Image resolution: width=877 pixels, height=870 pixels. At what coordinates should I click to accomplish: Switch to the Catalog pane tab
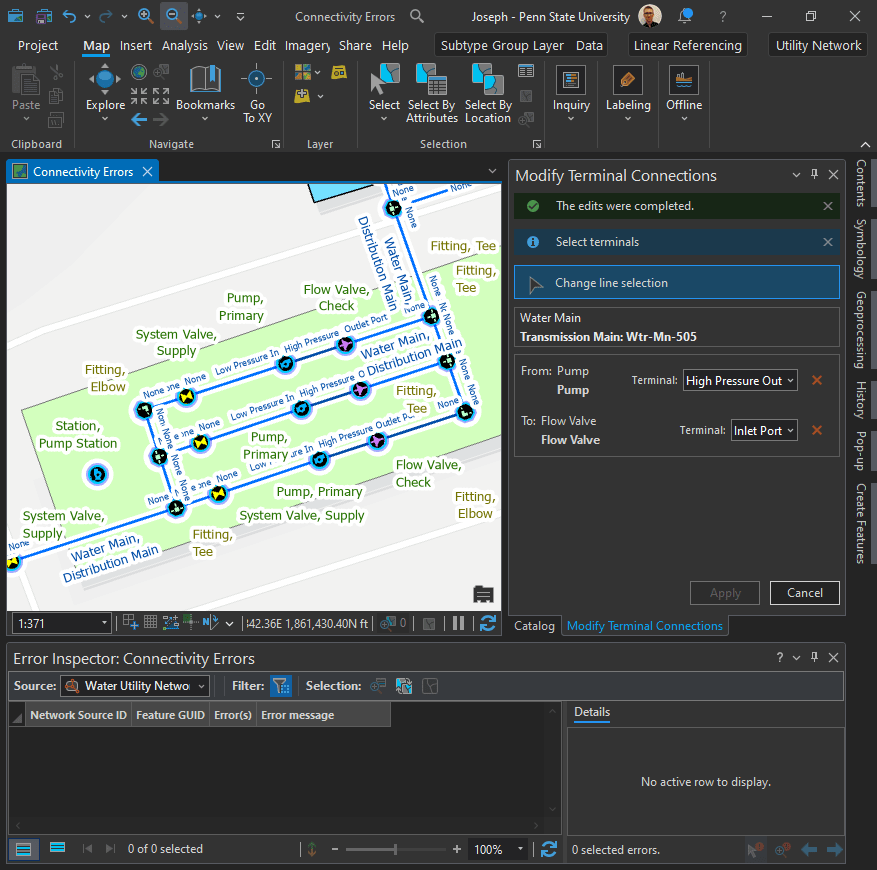click(x=534, y=626)
